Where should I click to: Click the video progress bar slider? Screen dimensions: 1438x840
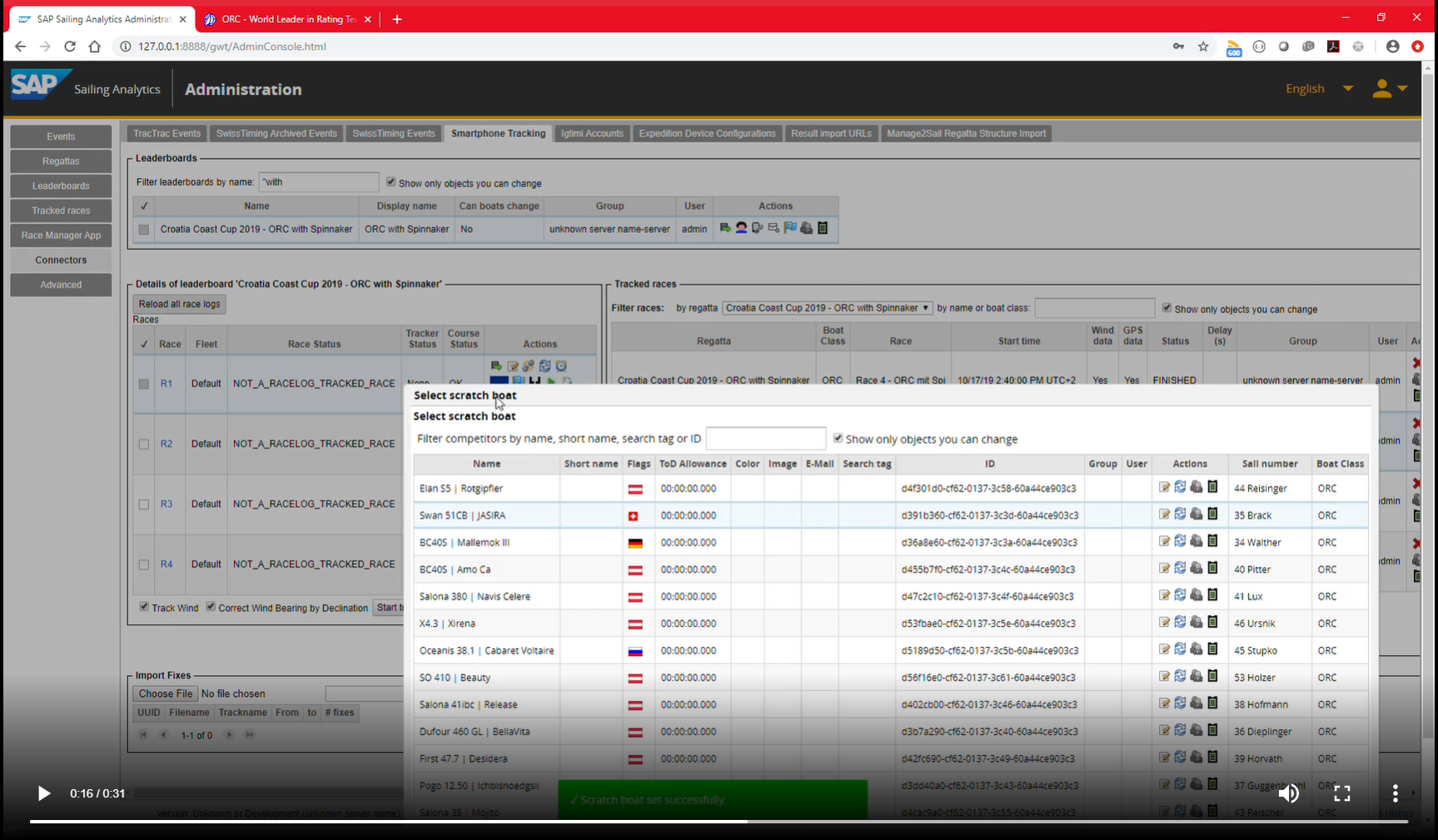[x=719, y=822]
